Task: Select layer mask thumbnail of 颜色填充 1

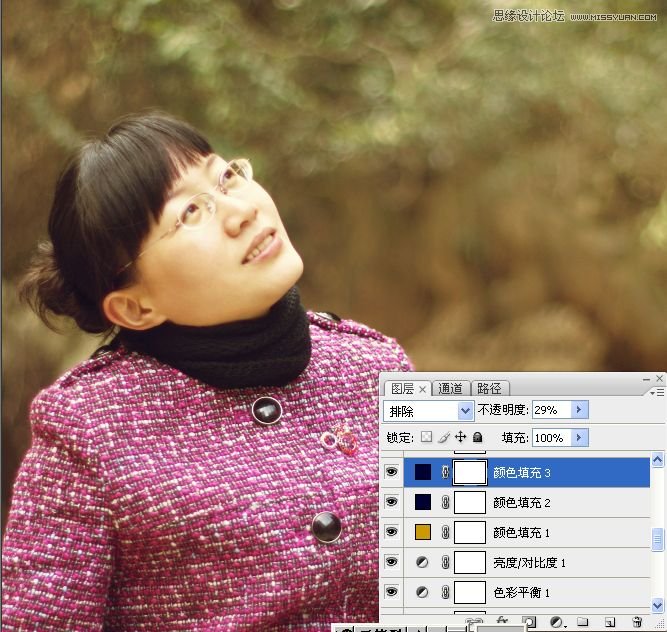Action: pos(470,532)
